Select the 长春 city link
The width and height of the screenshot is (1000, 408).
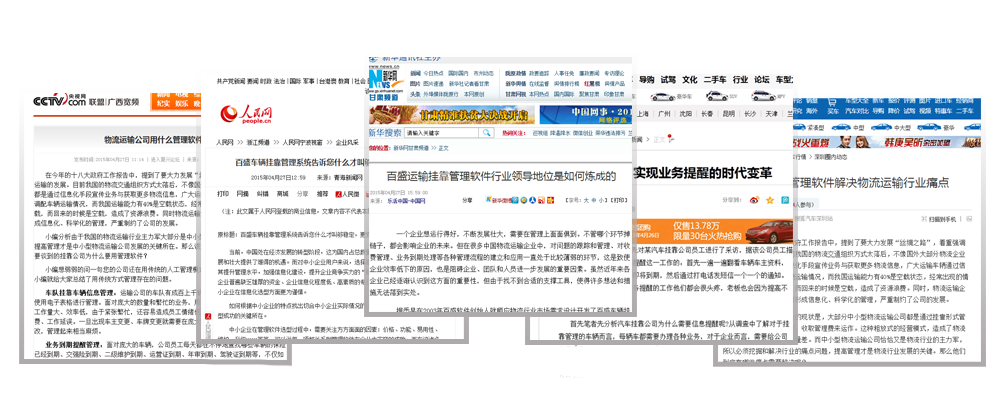coord(707,114)
